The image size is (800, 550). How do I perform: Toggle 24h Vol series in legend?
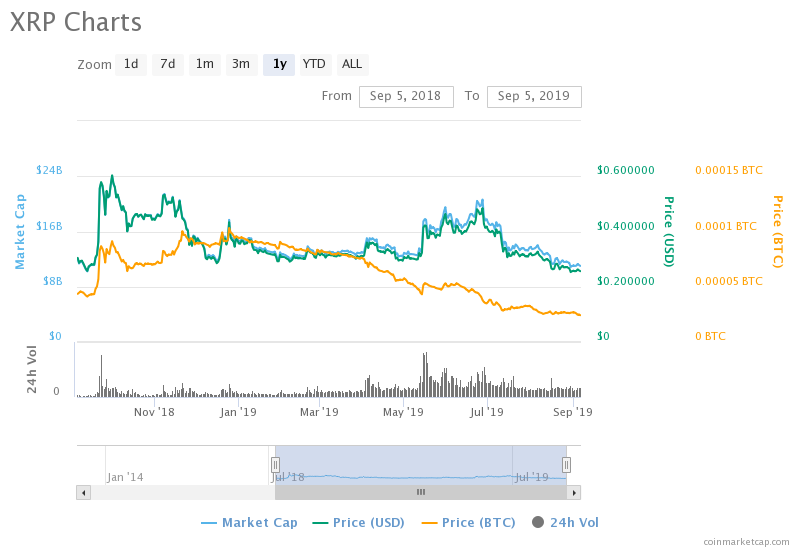coord(565,523)
